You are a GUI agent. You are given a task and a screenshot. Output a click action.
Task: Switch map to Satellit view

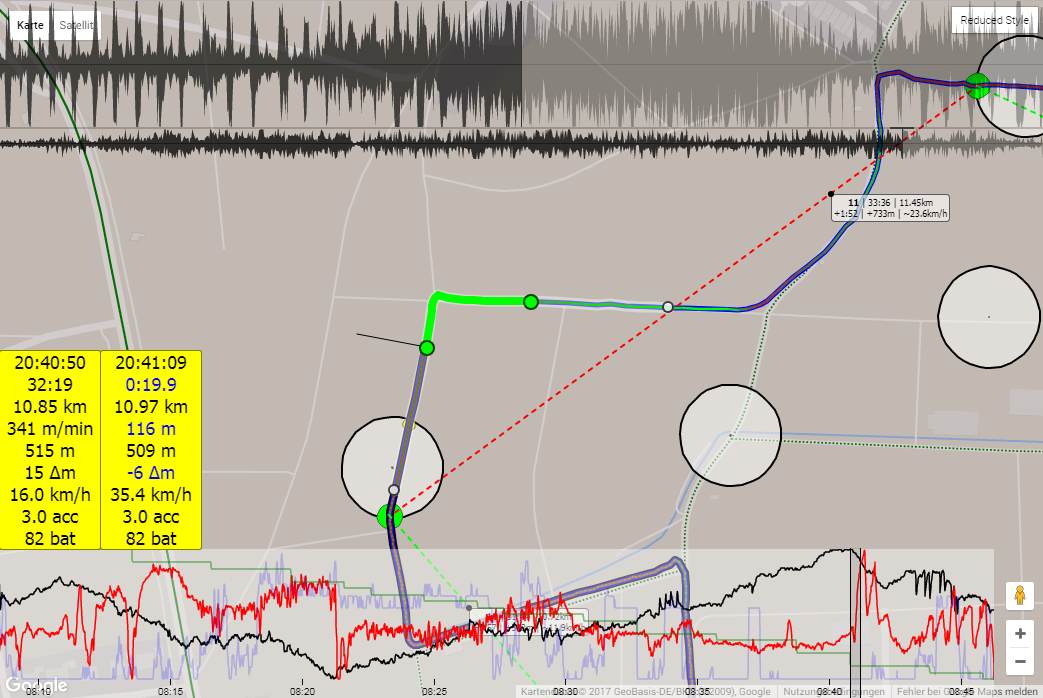pyautogui.click(x=76, y=25)
